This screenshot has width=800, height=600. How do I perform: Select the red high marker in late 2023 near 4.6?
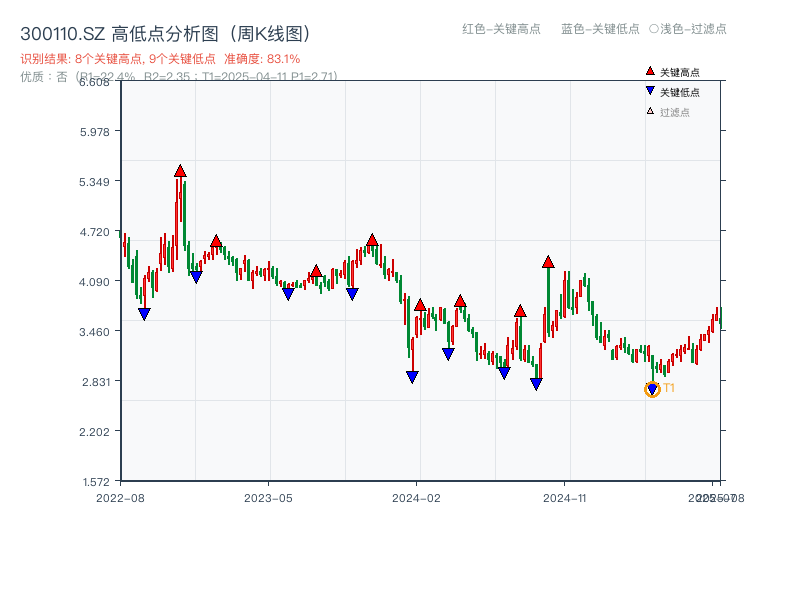pos(372,240)
